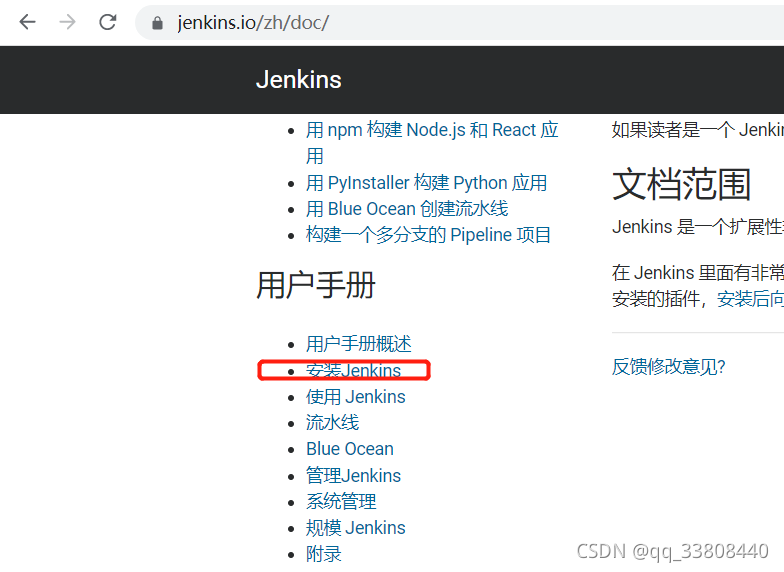The width and height of the screenshot is (784, 572).
Task: Open the '系统管理' link
Action: pos(341,502)
